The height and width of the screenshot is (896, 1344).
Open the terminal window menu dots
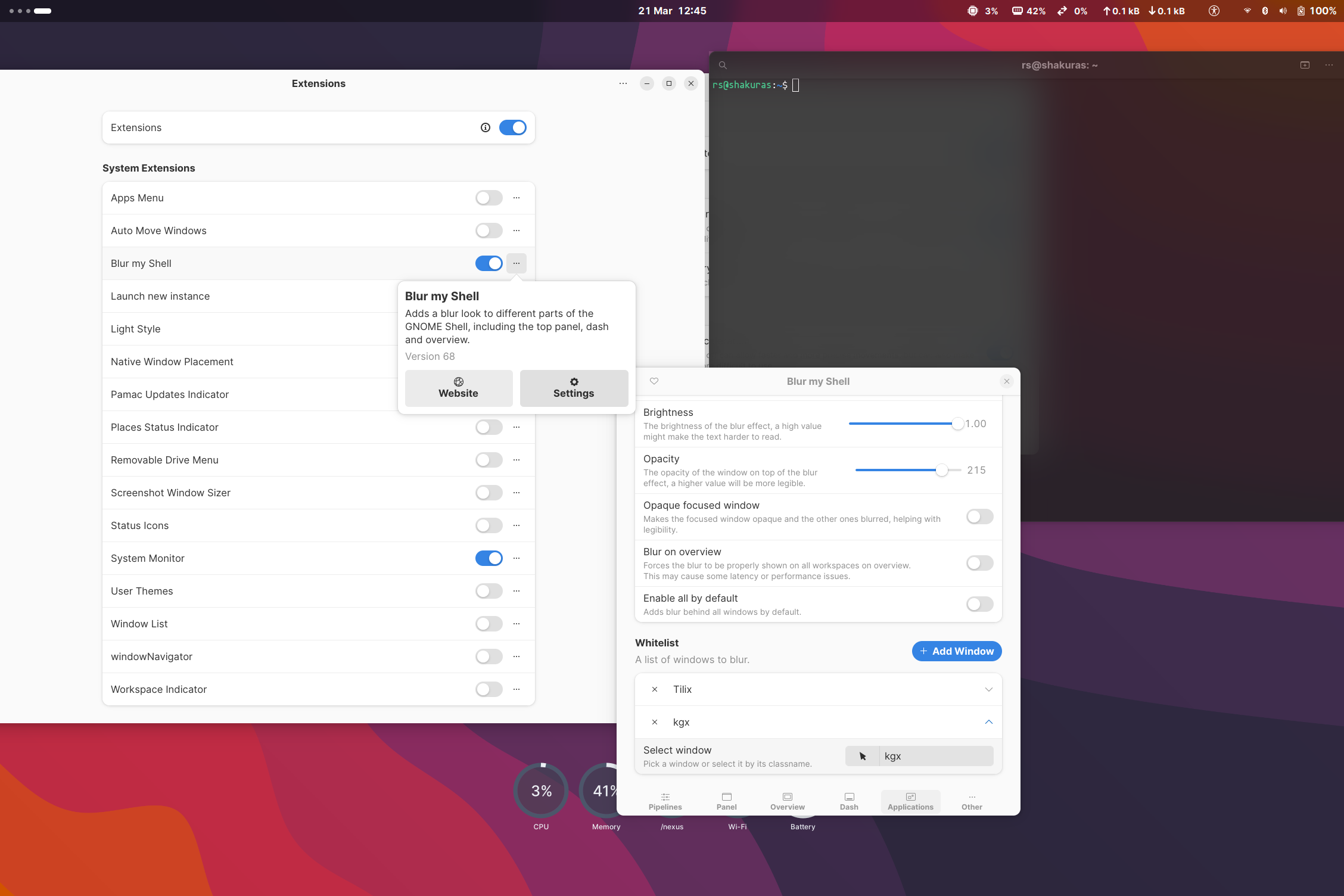click(x=1329, y=65)
